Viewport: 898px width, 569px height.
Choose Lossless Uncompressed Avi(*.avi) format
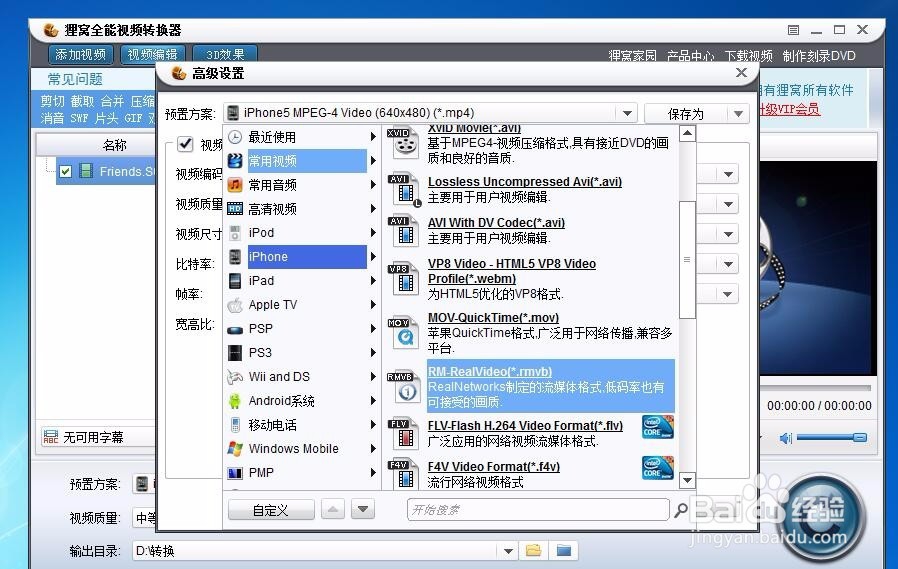(524, 181)
